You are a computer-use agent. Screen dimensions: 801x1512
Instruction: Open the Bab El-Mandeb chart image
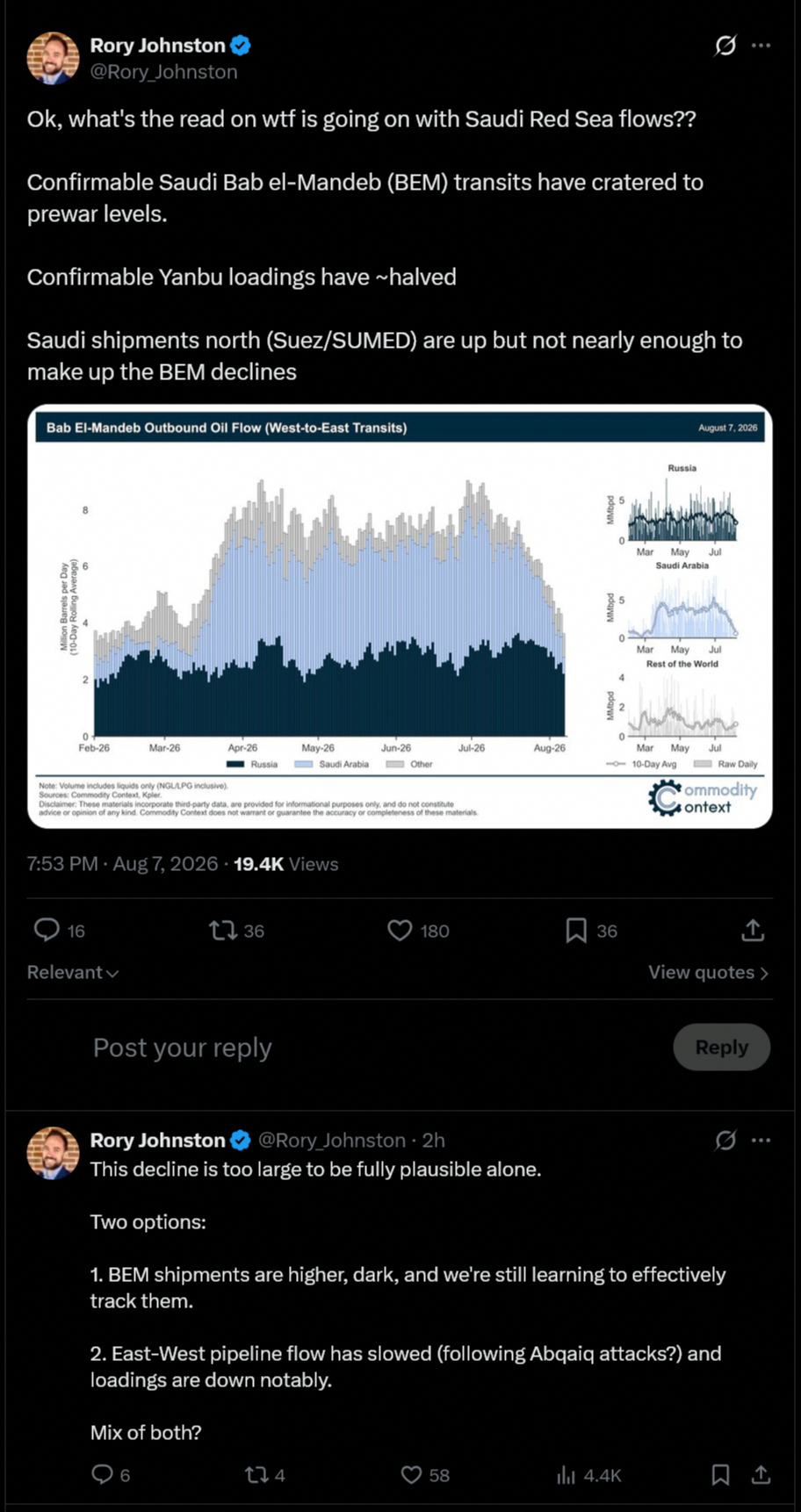tap(400, 616)
